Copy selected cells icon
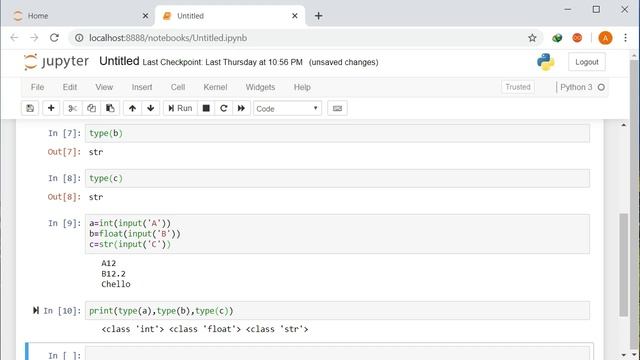This screenshot has height=360, width=640. [91, 109]
